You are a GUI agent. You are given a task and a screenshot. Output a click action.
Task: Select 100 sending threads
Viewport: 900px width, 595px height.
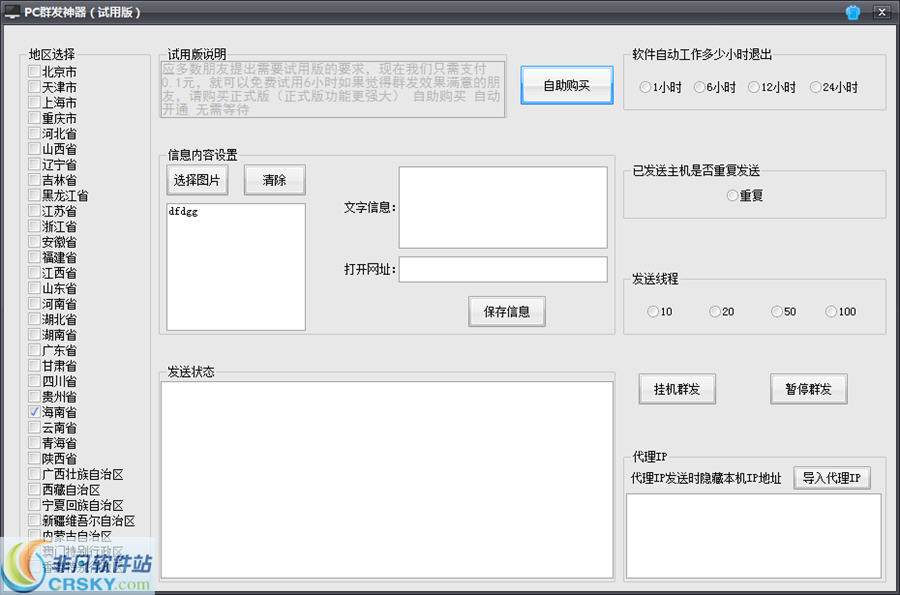(x=829, y=311)
